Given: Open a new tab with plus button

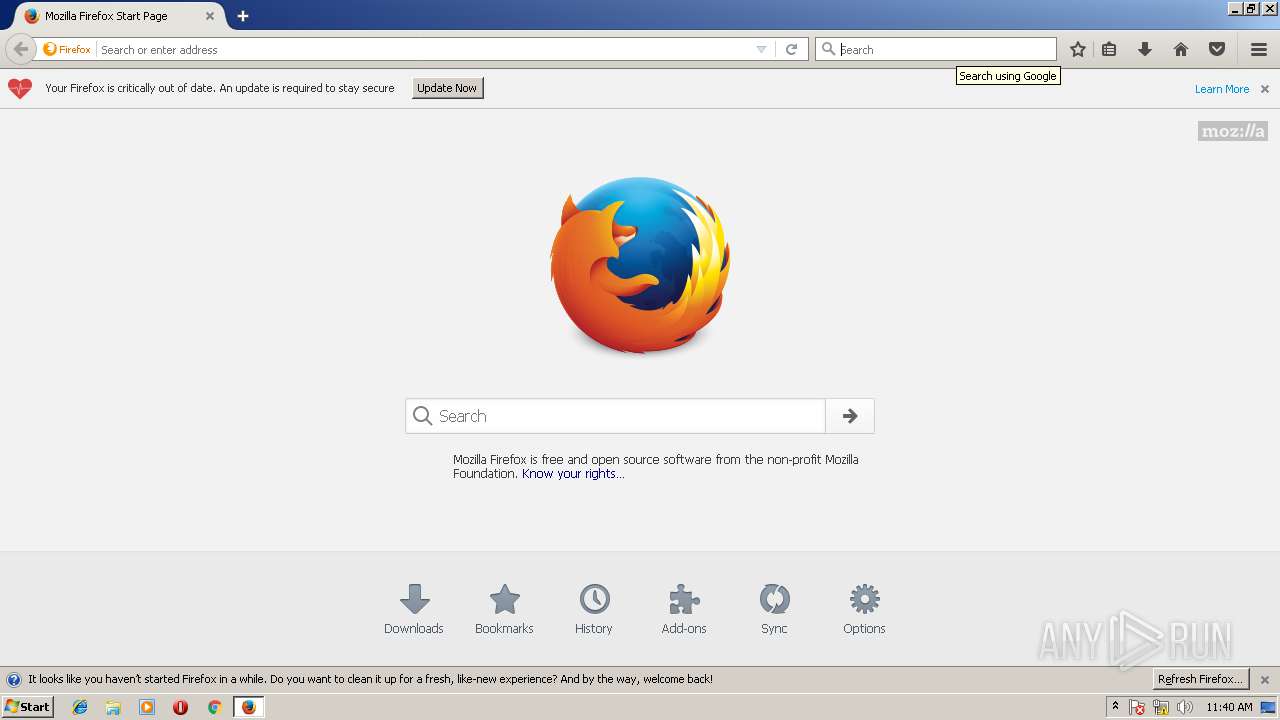Looking at the screenshot, I should click(x=243, y=16).
